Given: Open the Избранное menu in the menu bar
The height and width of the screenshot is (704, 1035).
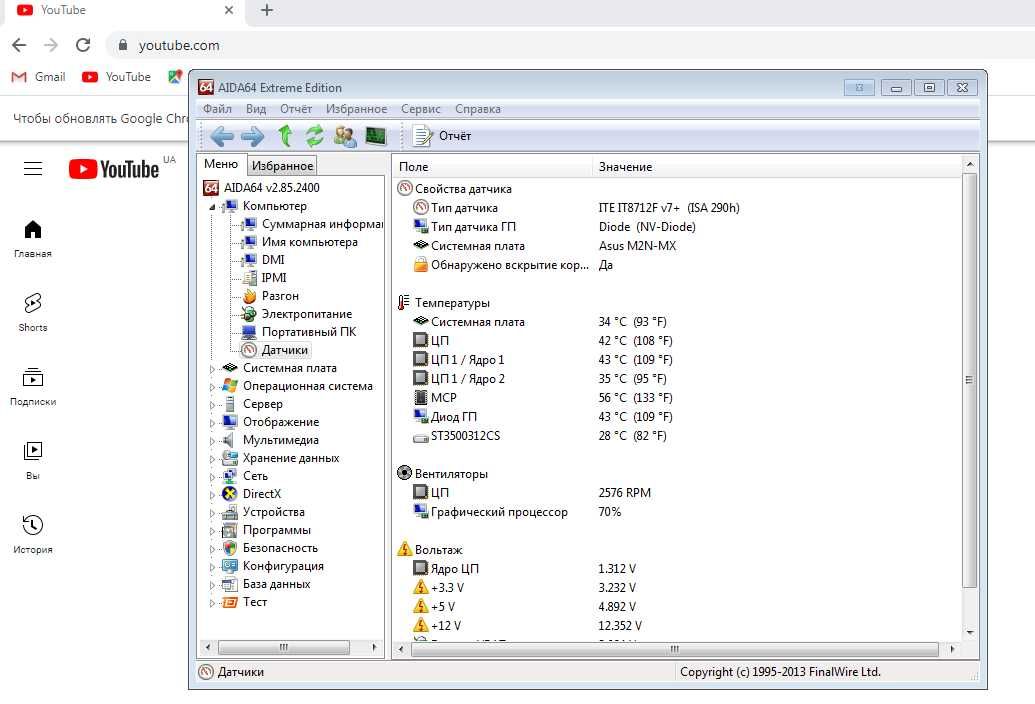Looking at the screenshot, I should (356, 109).
